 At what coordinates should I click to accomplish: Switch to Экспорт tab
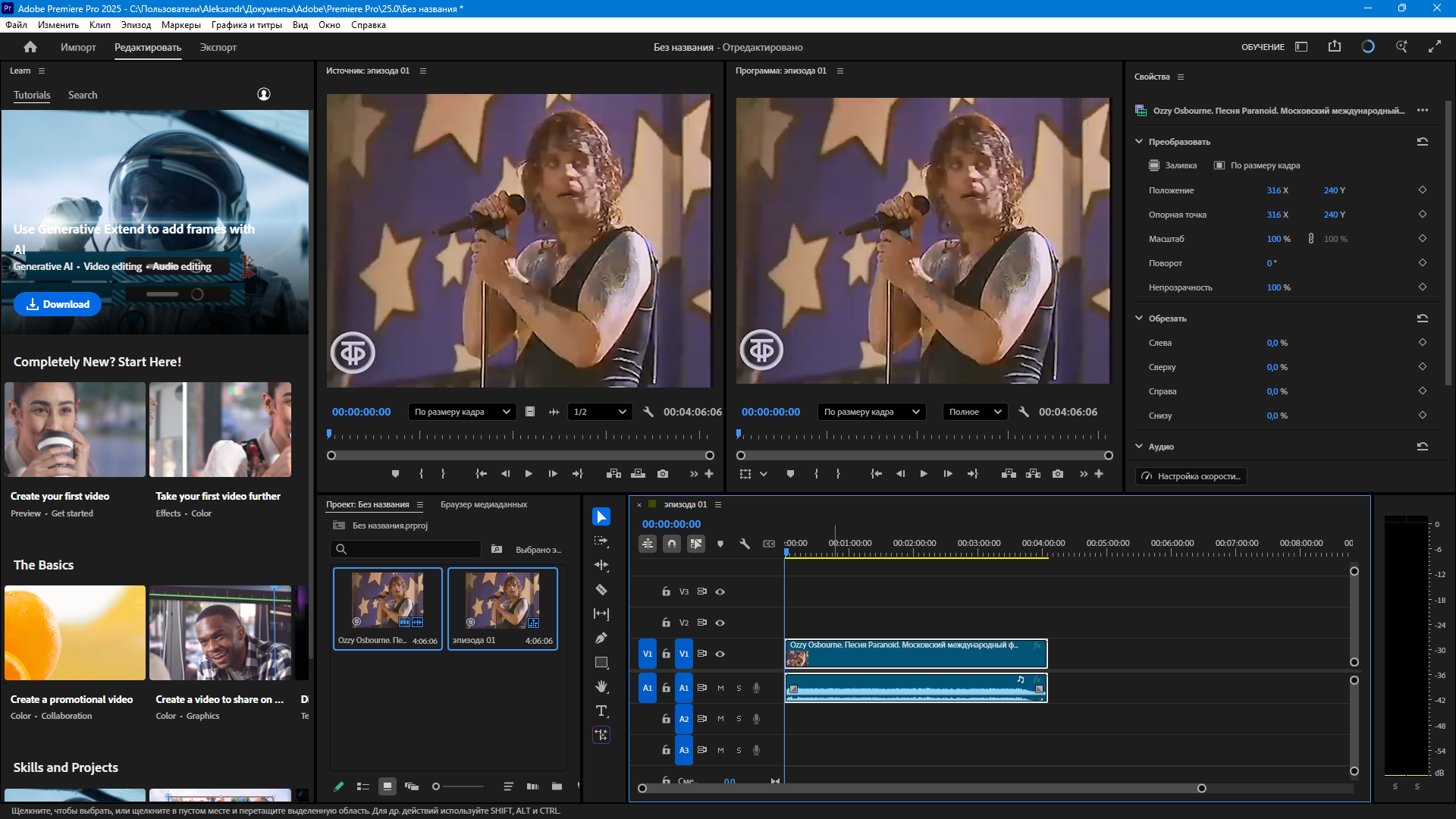point(218,47)
